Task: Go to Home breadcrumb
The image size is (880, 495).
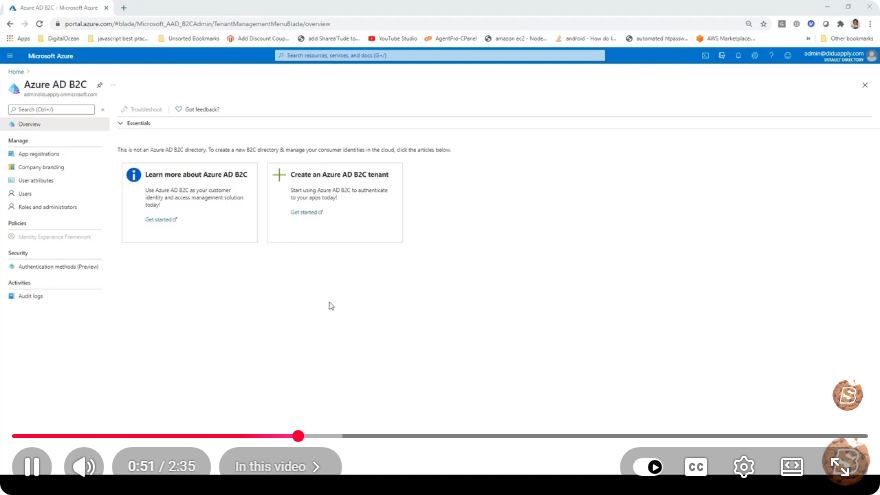Action: pos(16,72)
